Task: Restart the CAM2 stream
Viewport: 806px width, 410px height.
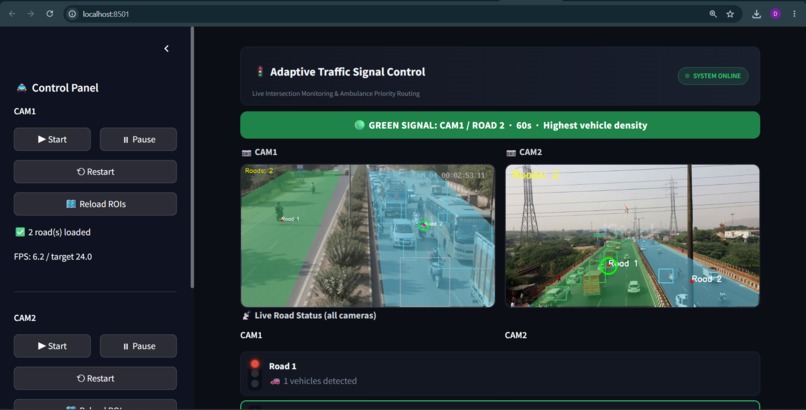Action: 95,378
